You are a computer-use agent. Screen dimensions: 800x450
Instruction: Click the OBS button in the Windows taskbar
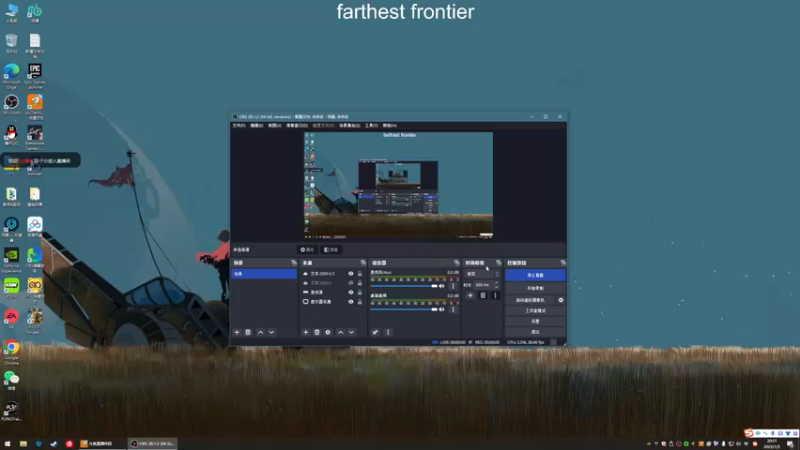pyautogui.click(x=152, y=444)
